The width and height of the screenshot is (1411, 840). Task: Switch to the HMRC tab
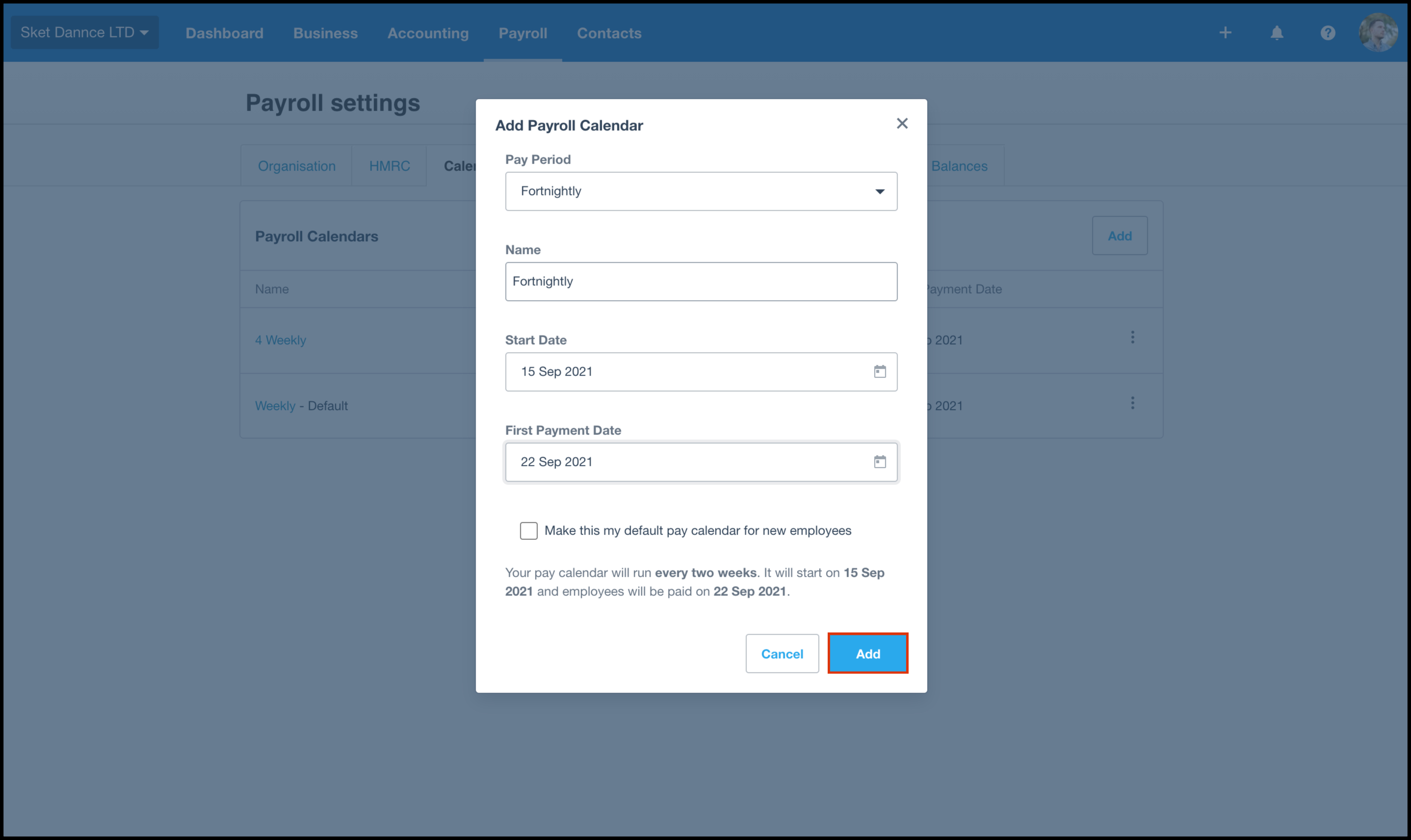point(390,166)
